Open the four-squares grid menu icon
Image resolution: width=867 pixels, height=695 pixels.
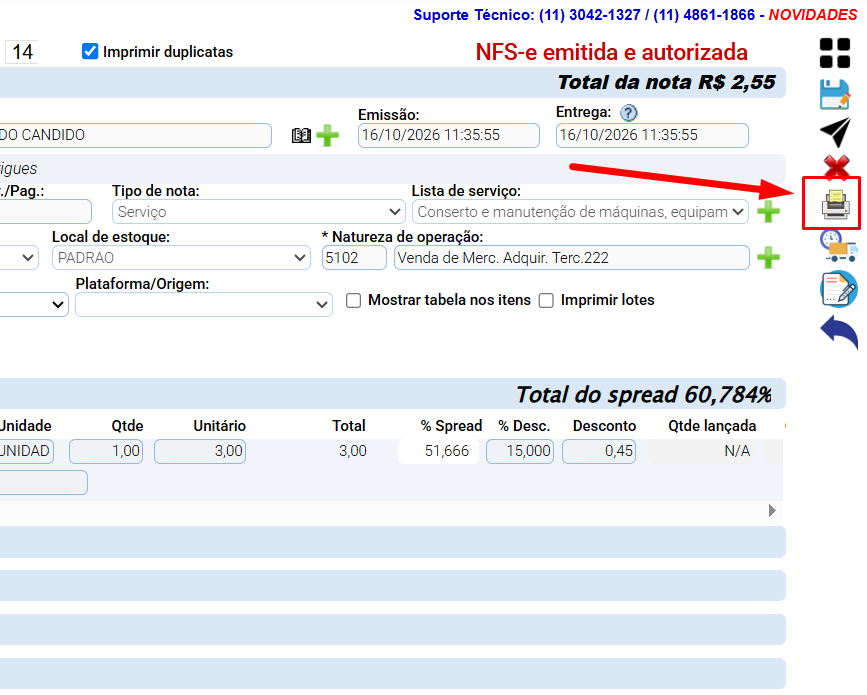click(834, 53)
